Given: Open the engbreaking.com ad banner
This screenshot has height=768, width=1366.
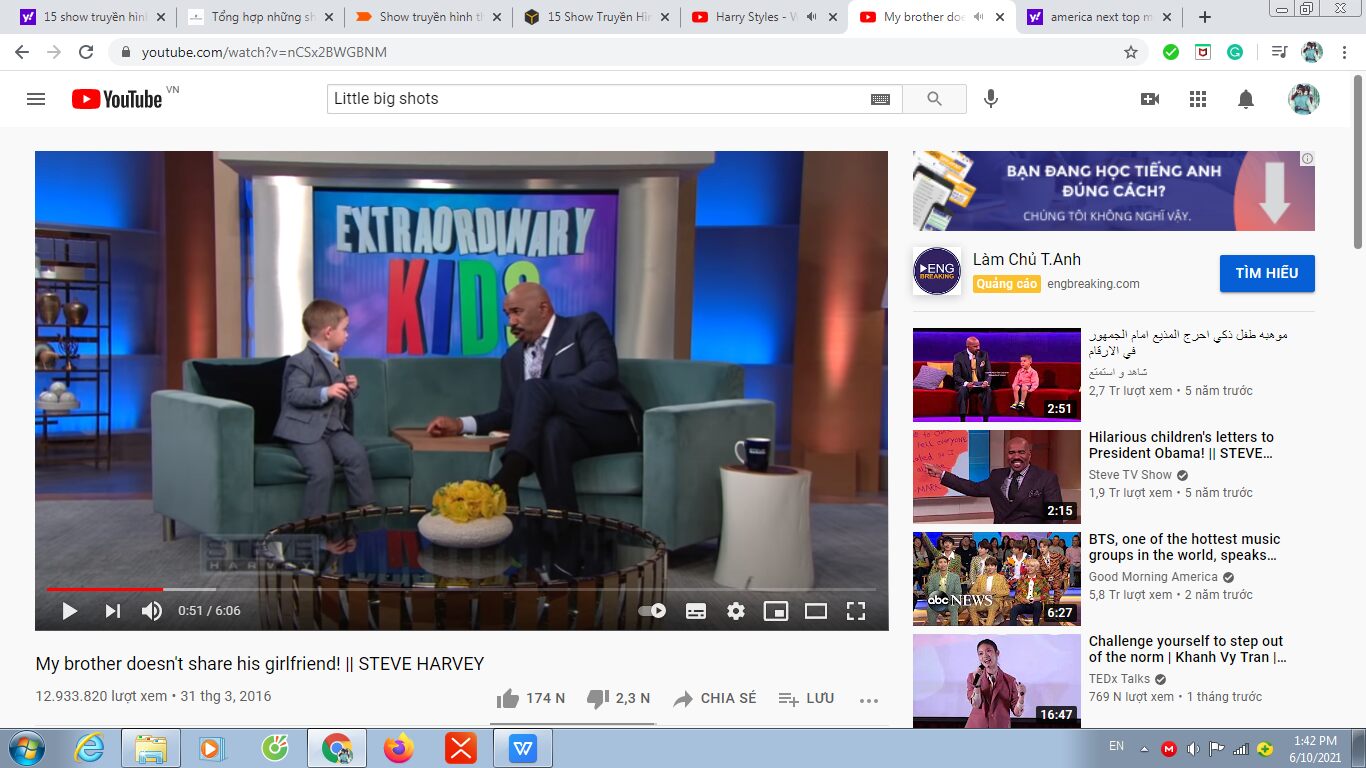Looking at the screenshot, I should point(1114,191).
